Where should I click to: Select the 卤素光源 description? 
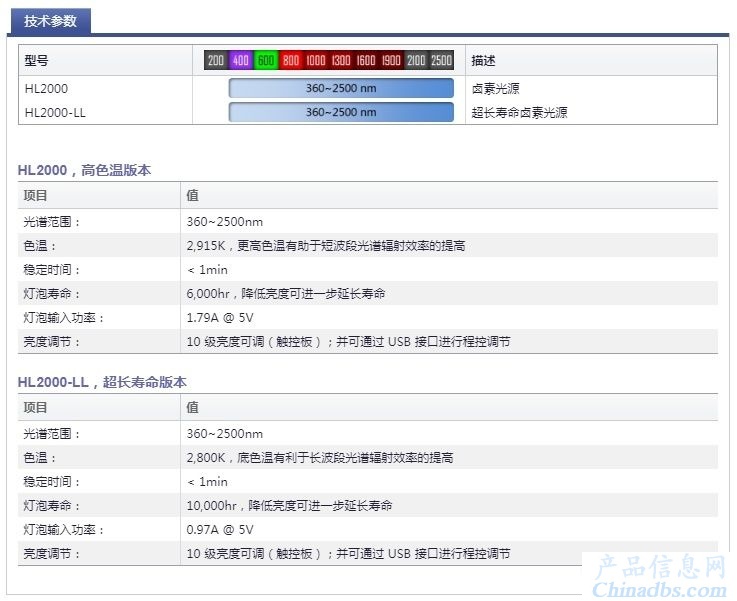(x=495, y=89)
